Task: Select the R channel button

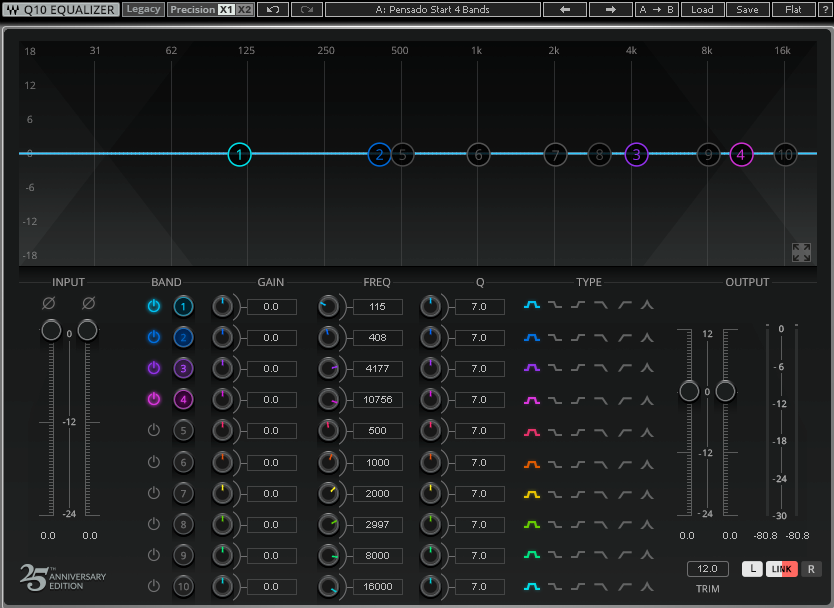Action: pyautogui.click(x=811, y=569)
